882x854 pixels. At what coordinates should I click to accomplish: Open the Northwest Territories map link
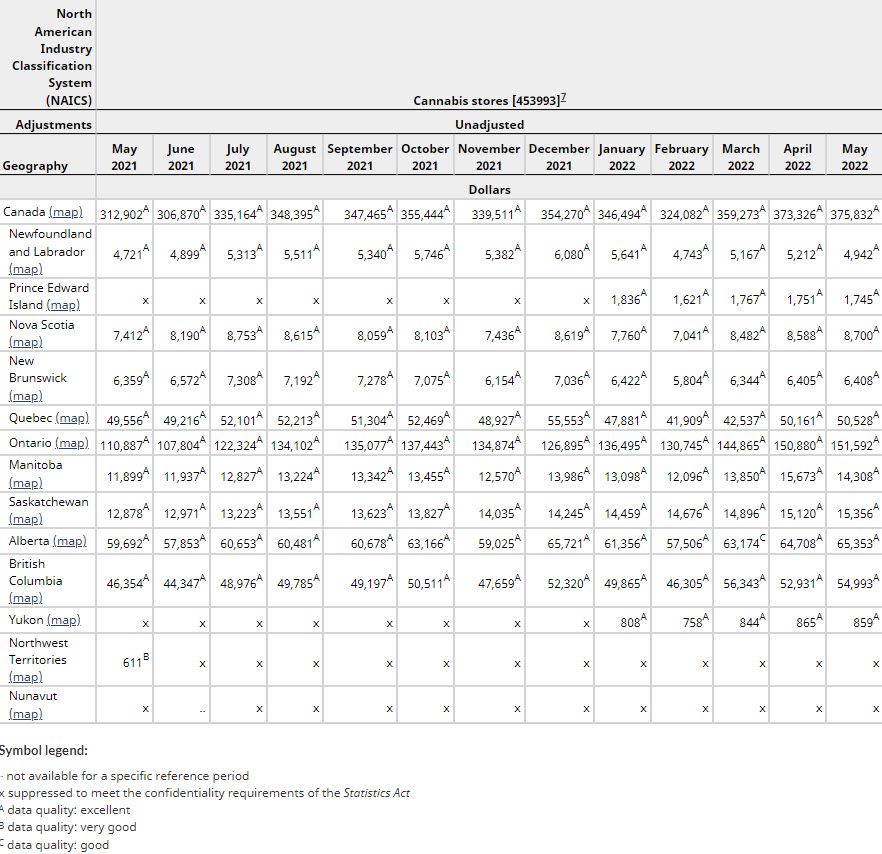pos(25,677)
